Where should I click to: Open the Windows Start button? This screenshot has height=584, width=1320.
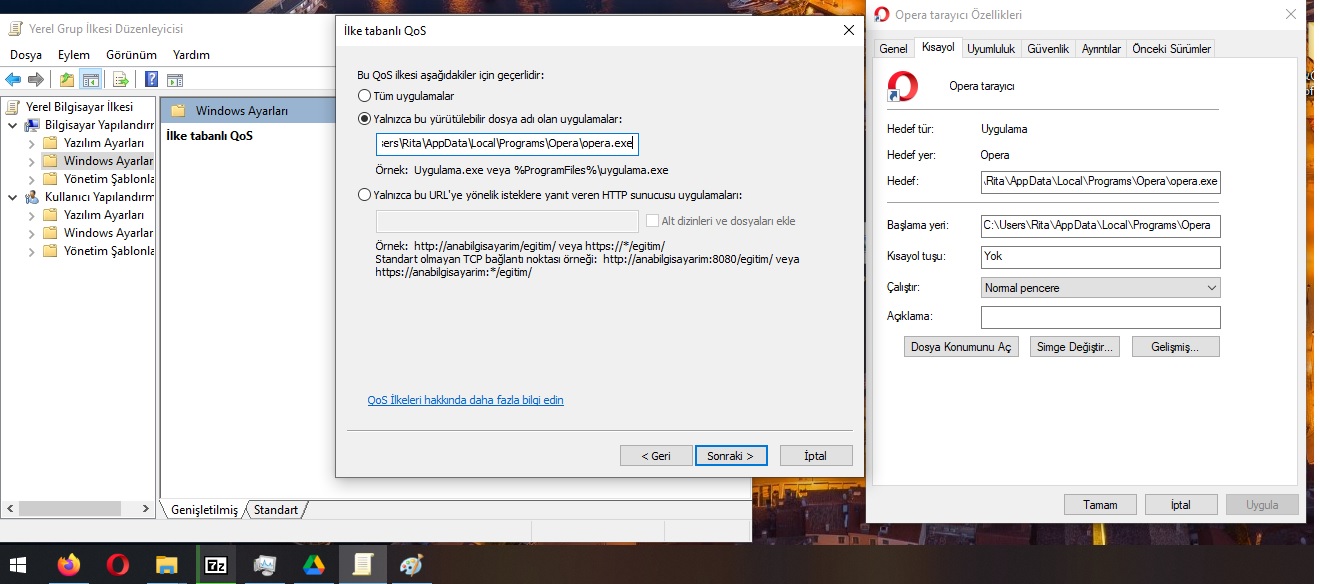click(19, 565)
